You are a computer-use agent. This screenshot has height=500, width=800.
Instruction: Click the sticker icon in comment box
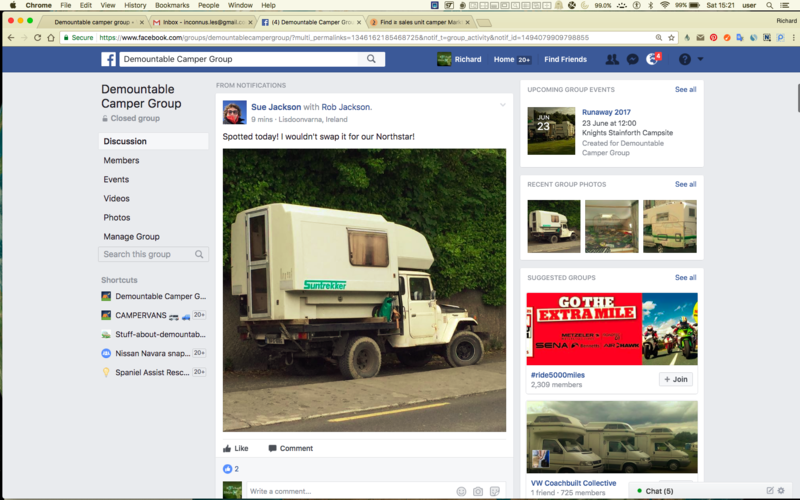pyautogui.click(x=494, y=491)
